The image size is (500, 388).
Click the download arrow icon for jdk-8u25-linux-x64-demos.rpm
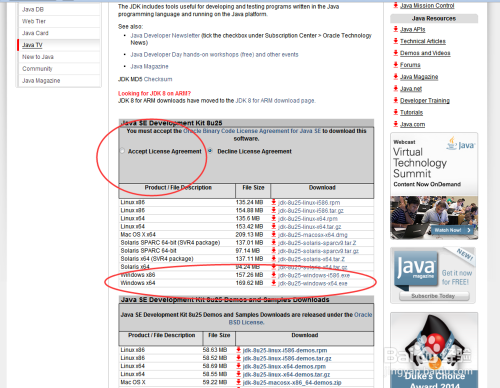pyautogui.click(x=239, y=366)
